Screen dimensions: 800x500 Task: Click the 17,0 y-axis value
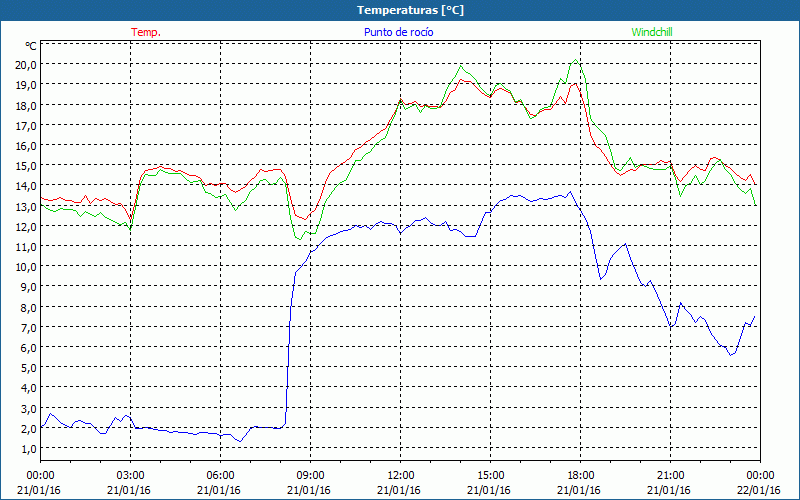click(x=26, y=126)
